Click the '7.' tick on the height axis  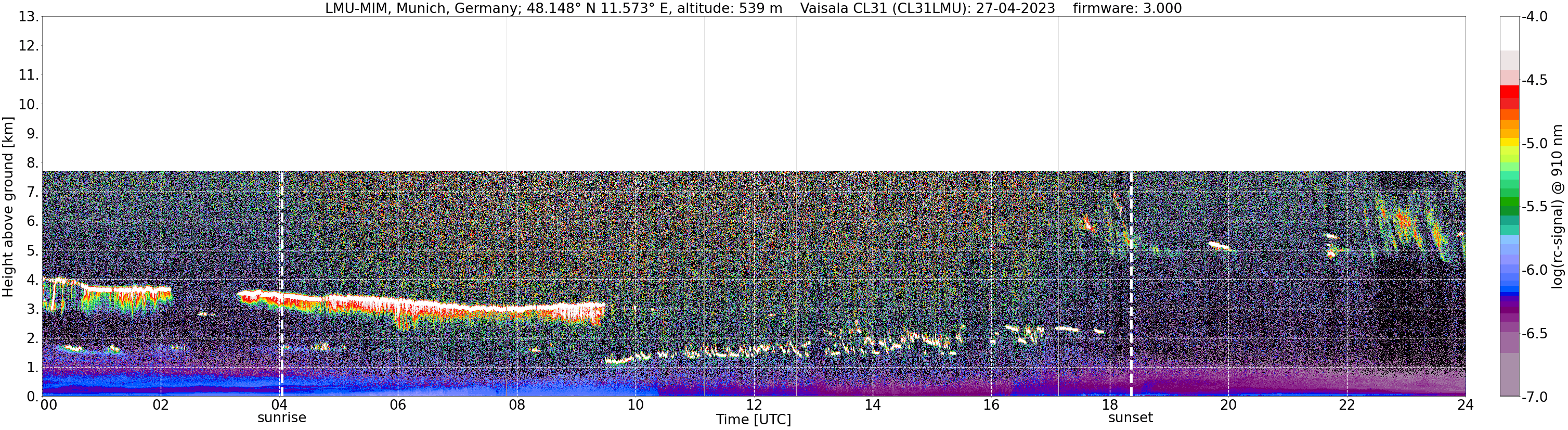coord(32,192)
